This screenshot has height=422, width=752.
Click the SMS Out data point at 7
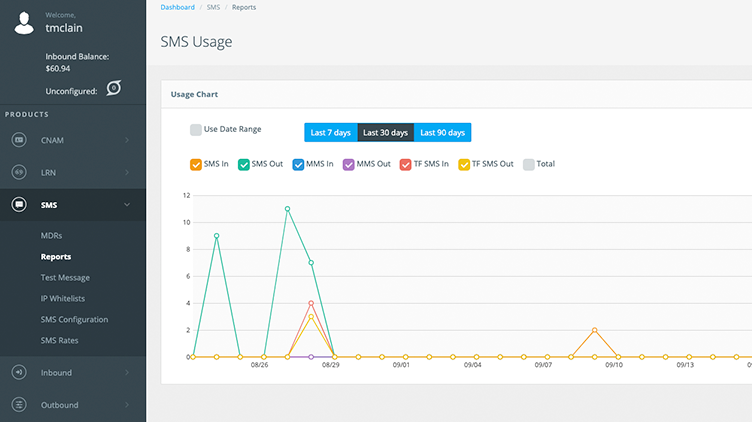(x=311, y=263)
